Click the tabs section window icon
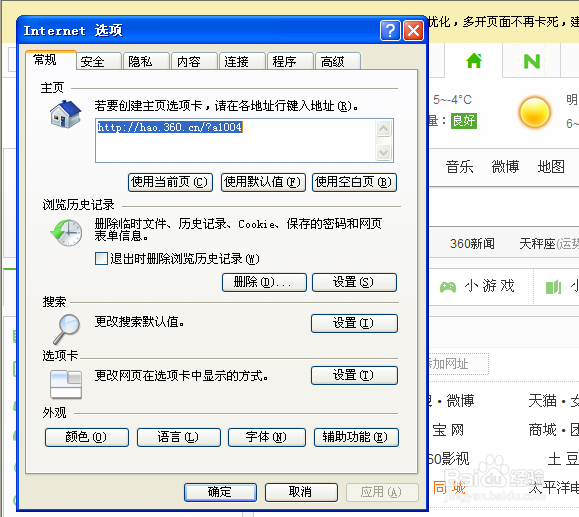Viewport: 579px width, 517px height. (x=66, y=385)
